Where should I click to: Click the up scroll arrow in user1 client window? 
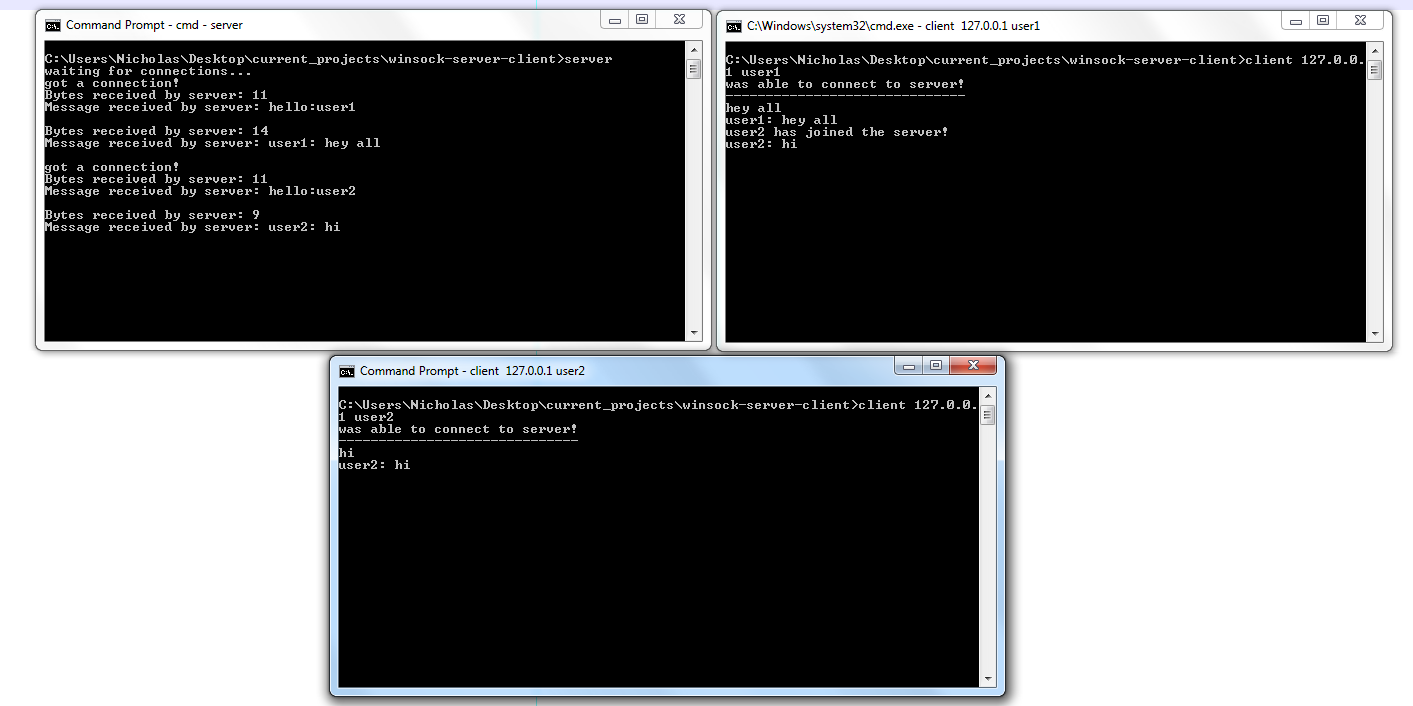click(x=1374, y=50)
